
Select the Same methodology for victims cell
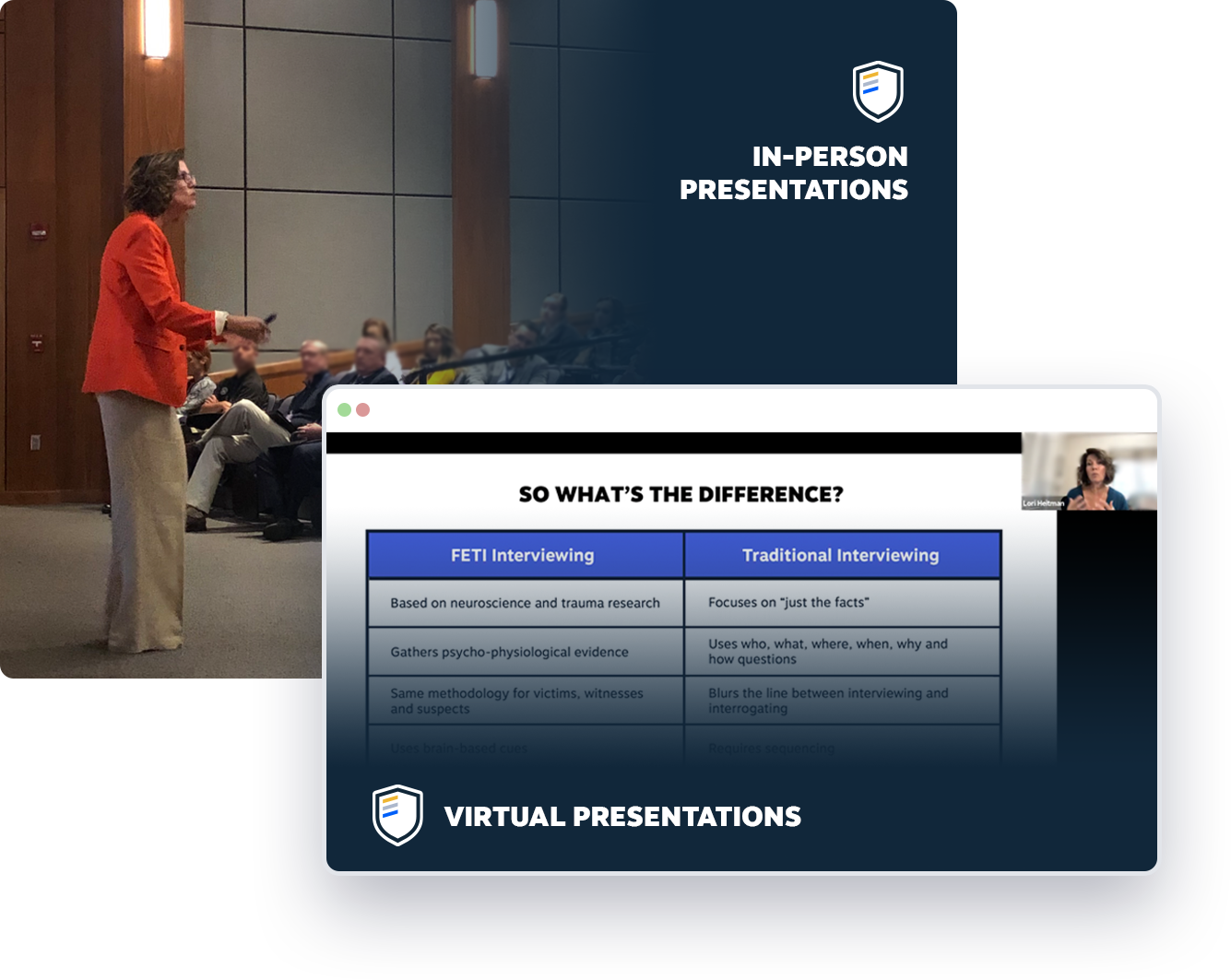pos(516,701)
